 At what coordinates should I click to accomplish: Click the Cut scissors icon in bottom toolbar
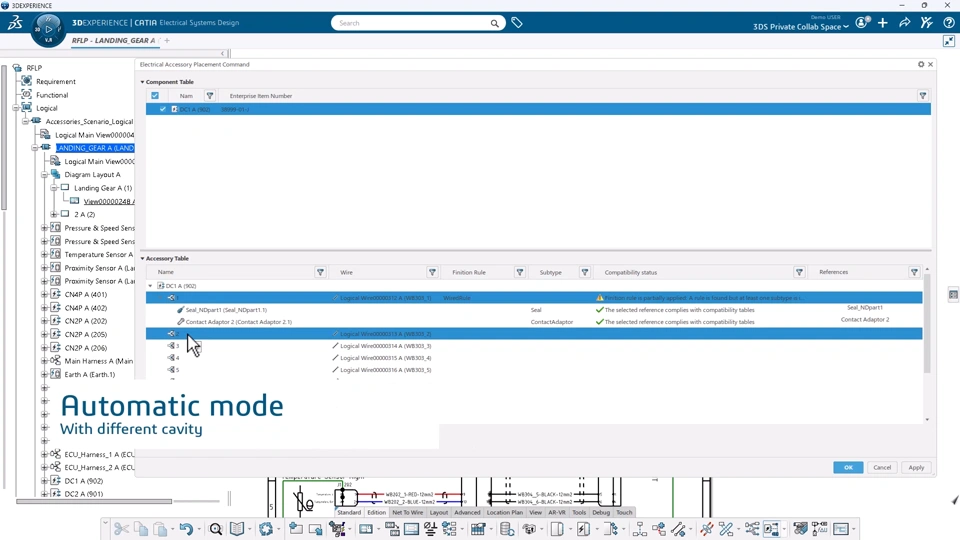[121, 528]
